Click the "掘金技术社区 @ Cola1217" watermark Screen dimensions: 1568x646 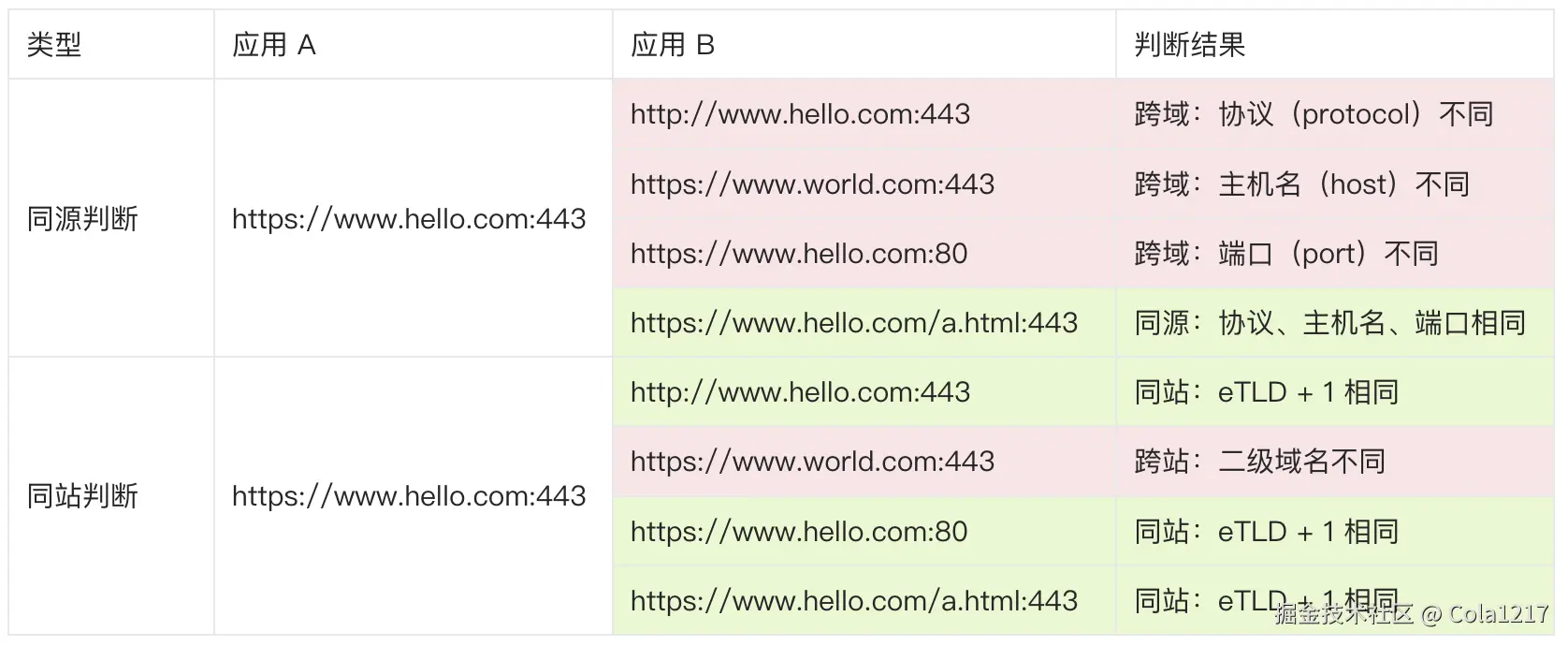(x=1411, y=614)
